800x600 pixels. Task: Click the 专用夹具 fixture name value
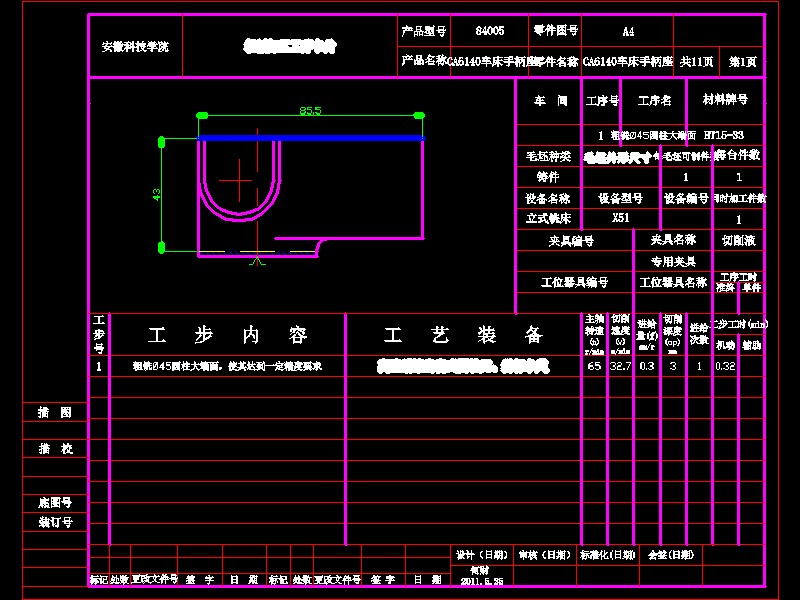click(673, 262)
